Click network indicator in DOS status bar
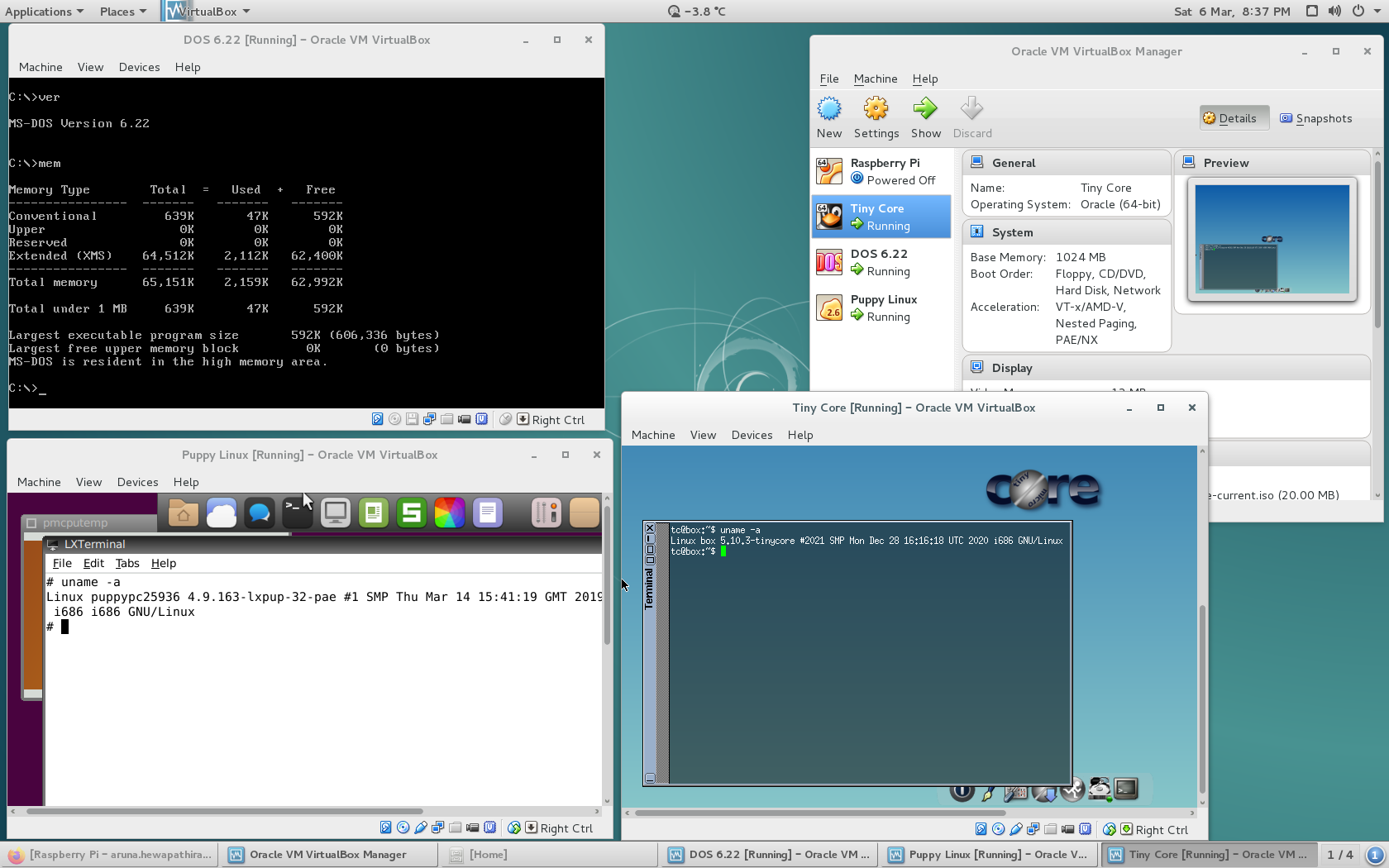The width and height of the screenshot is (1389, 868). (429, 419)
